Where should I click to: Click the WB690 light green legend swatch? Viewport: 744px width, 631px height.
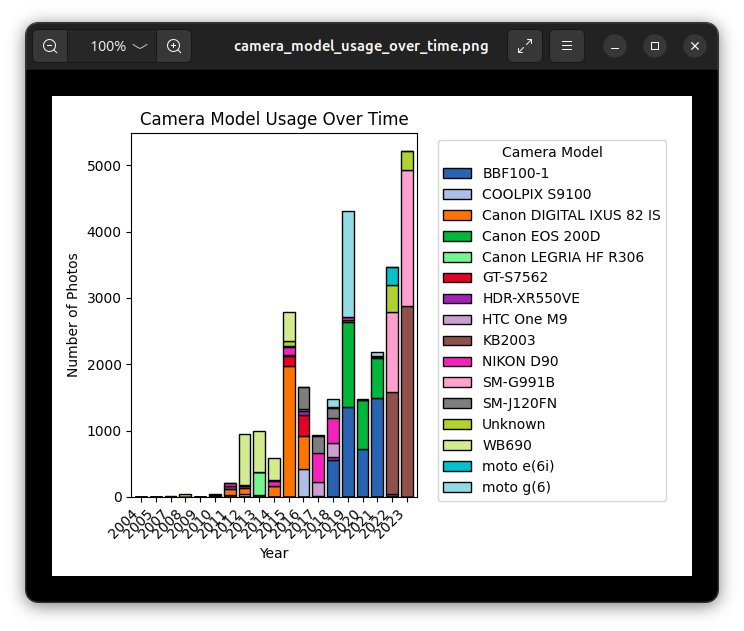tap(457, 445)
